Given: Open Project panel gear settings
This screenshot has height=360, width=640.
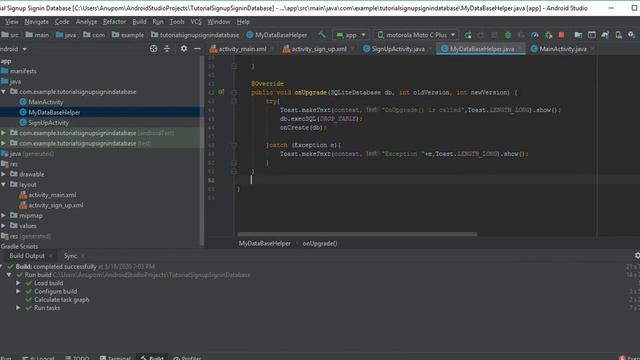Looking at the screenshot, I should [184, 49].
